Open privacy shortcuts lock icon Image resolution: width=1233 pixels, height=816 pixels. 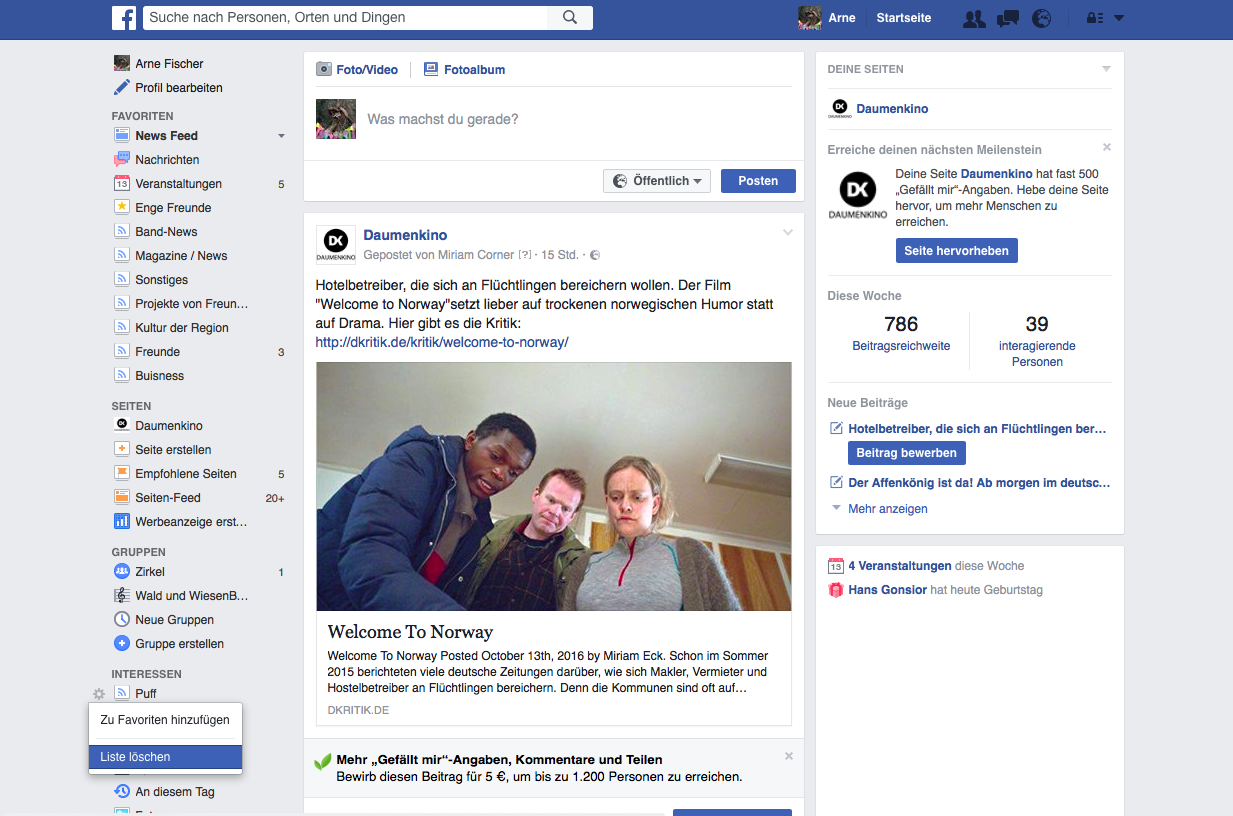click(x=1094, y=18)
